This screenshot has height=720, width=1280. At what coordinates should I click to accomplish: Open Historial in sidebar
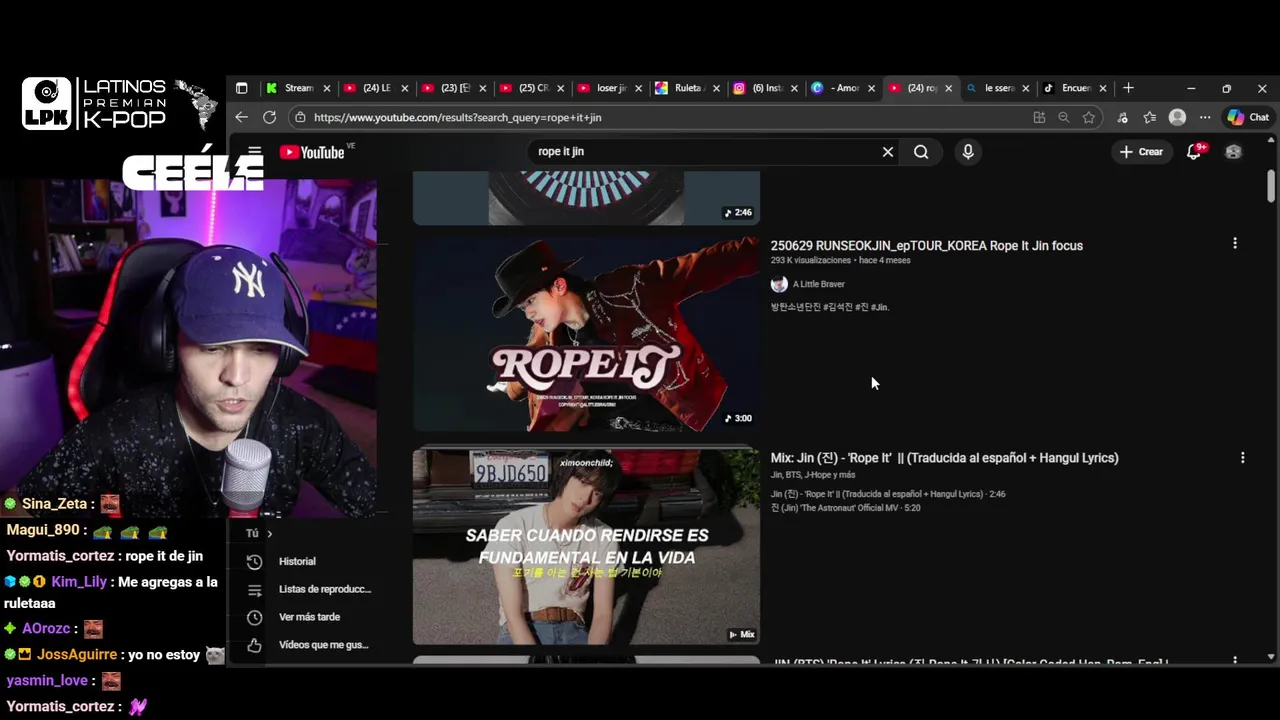pyautogui.click(x=297, y=562)
